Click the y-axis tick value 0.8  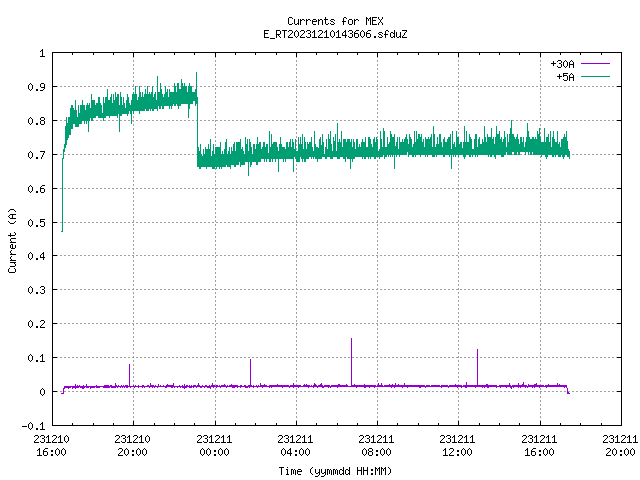pyautogui.click(x=36, y=121)
